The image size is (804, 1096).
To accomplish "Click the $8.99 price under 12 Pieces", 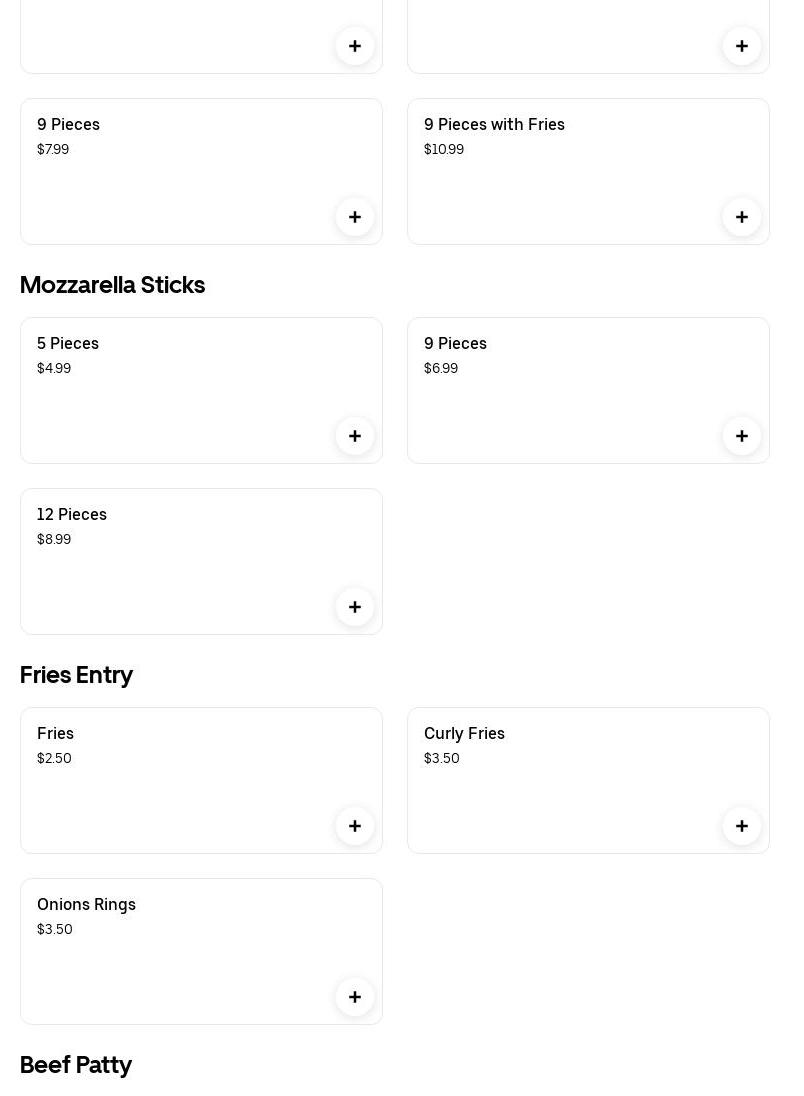I will click(54, 539).
